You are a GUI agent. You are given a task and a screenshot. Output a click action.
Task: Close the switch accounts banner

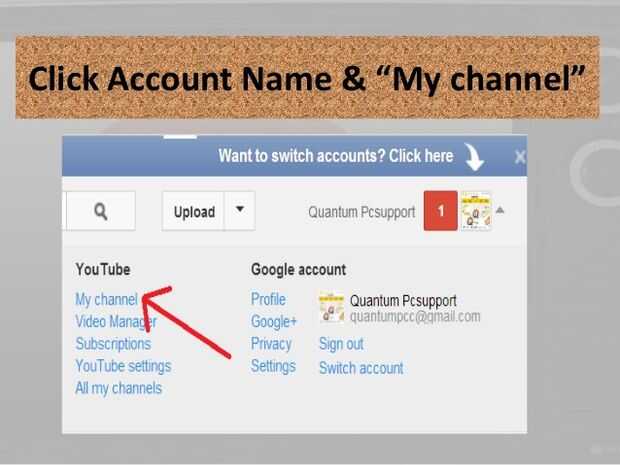pos(520,157)
